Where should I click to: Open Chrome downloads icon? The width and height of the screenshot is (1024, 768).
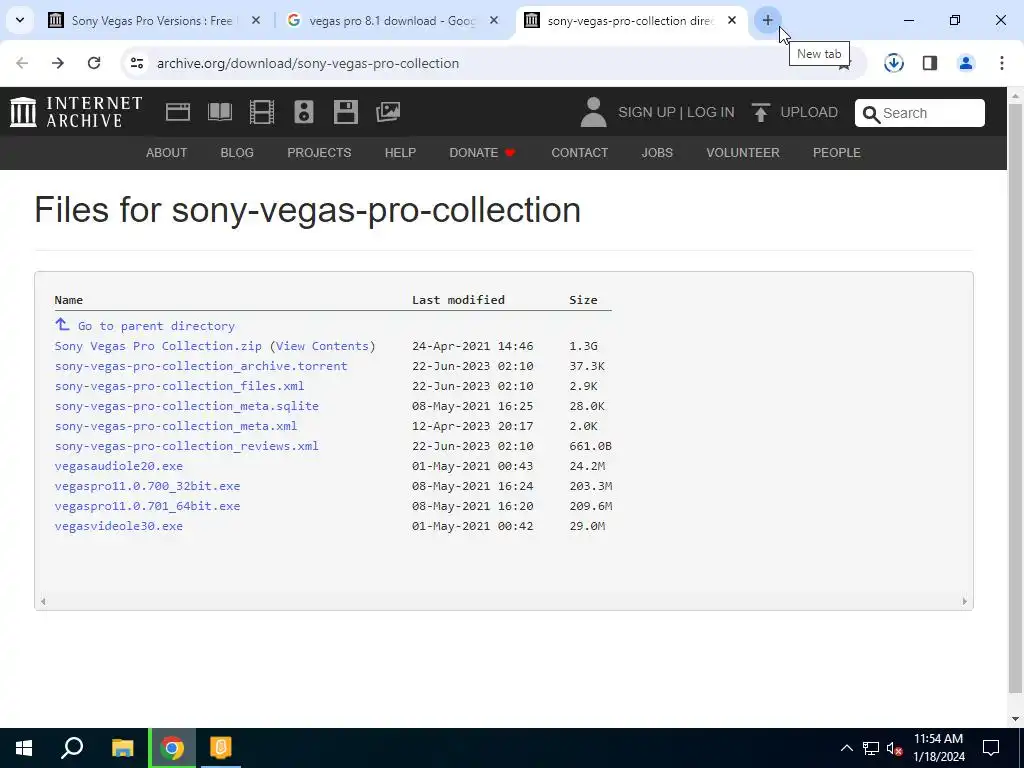[x=893, y=63]
